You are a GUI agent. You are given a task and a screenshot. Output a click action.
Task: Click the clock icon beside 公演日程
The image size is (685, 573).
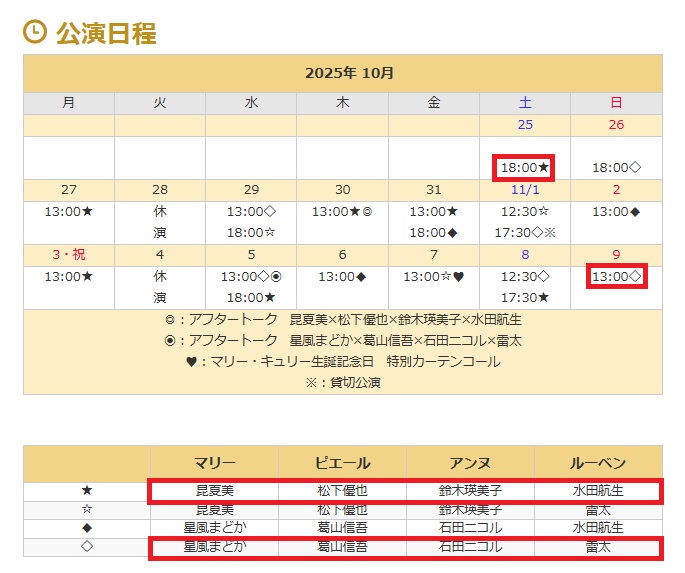(x=35, y=32)
